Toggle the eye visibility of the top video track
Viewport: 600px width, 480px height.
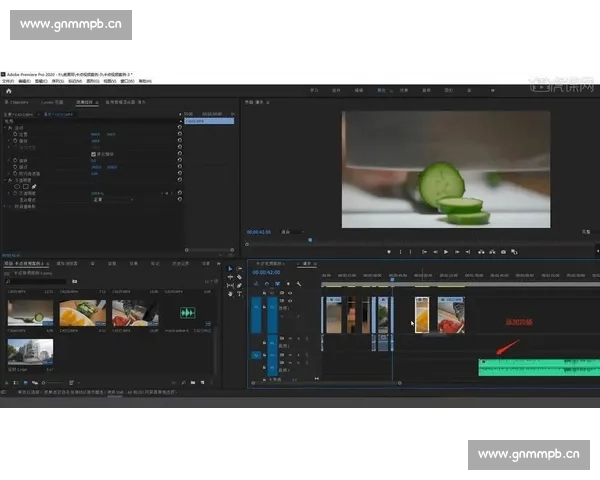[290, 293]
